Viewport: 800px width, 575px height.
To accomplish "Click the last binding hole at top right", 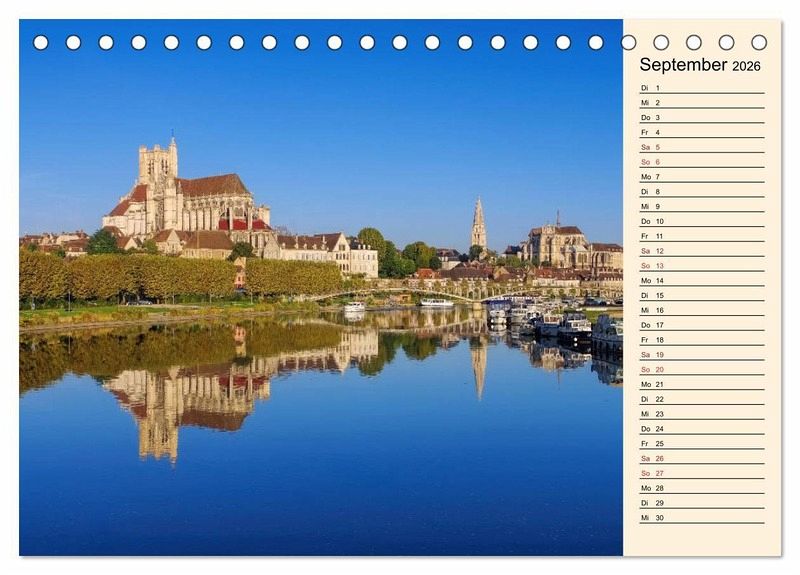I will (759, 42).
